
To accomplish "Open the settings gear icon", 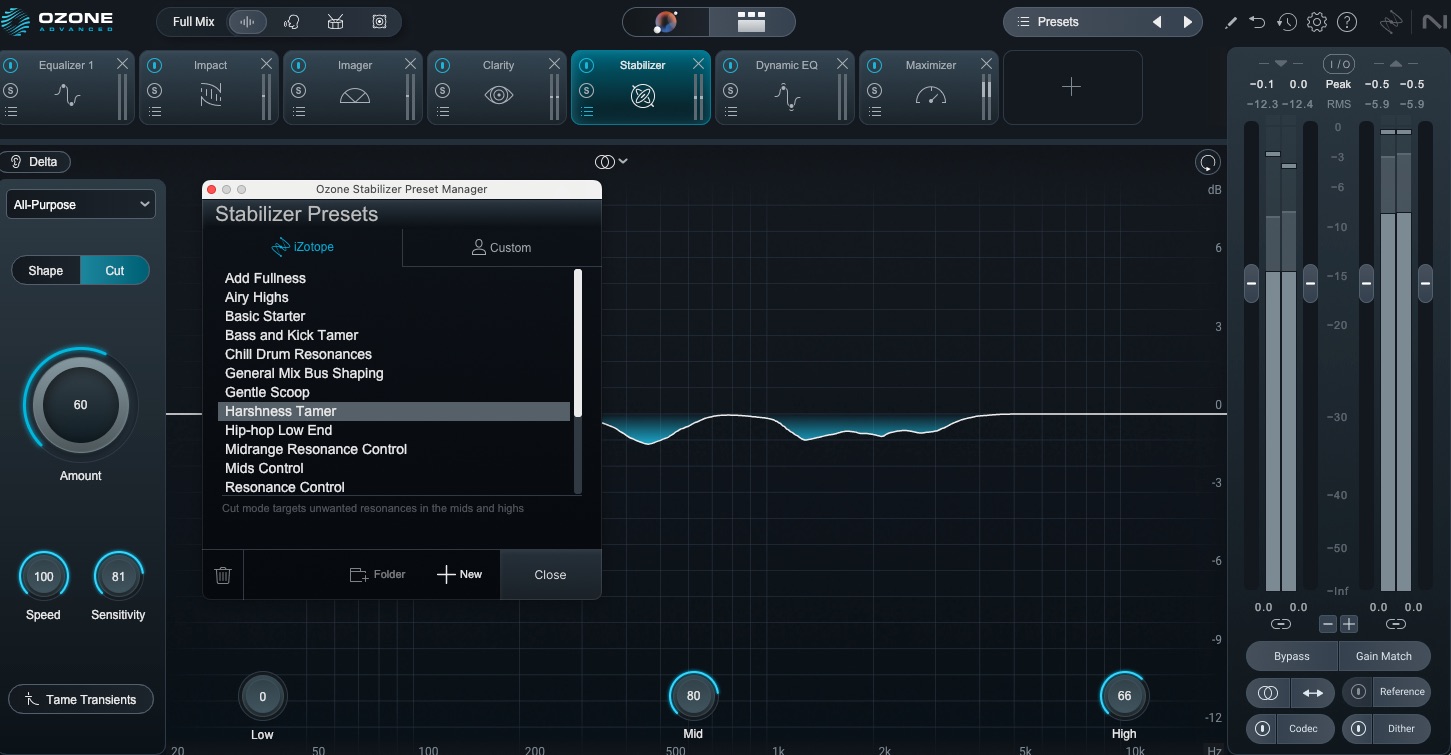I will tap(1317, 22).
